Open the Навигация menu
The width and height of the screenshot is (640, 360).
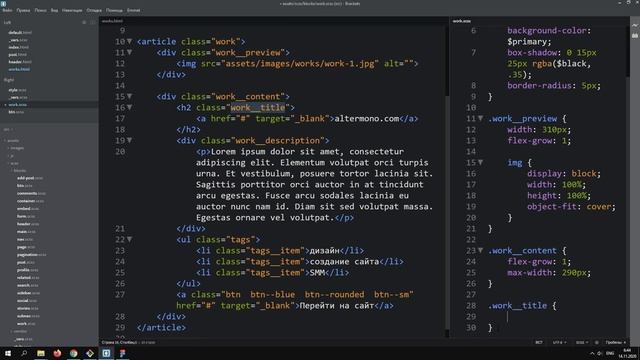72,10
